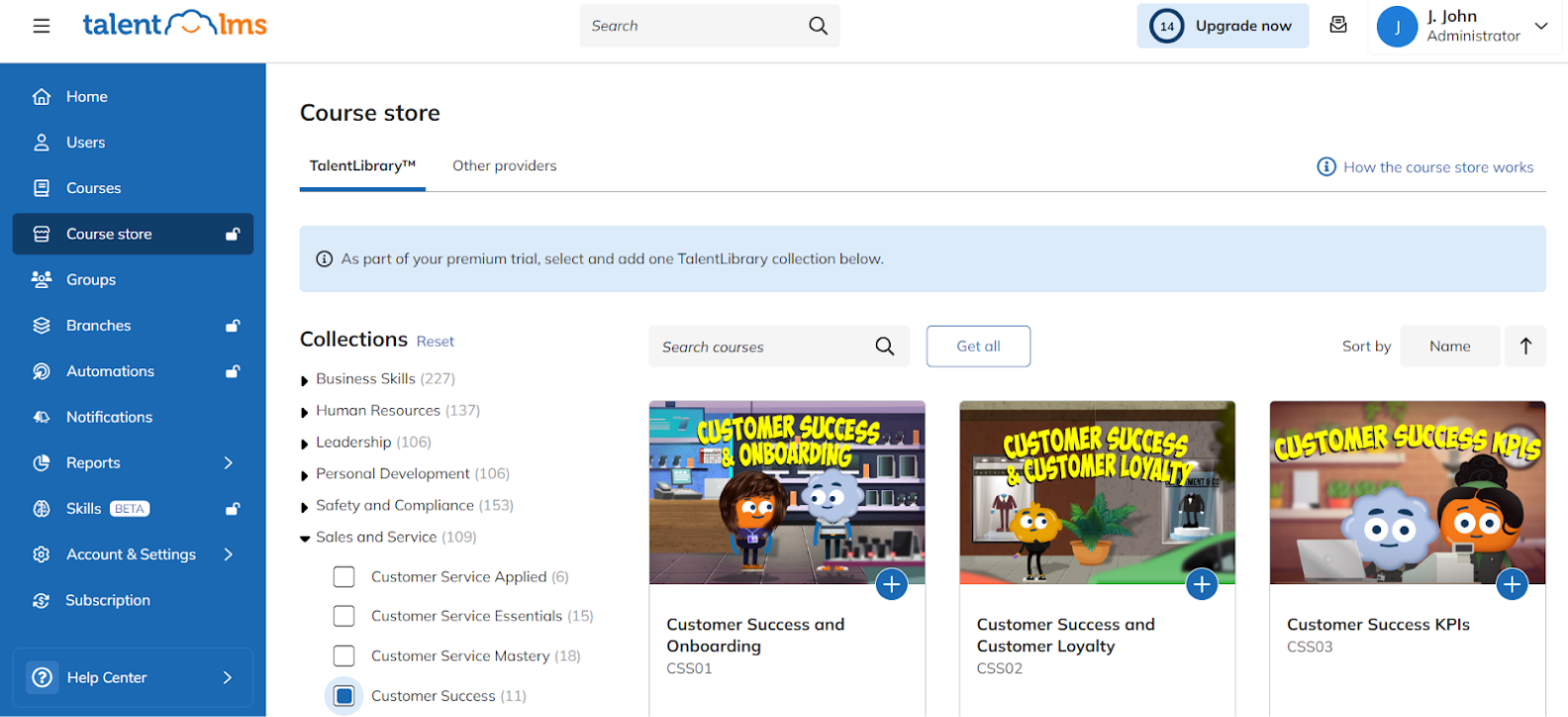The height and width of the screenshot is (717, 1568).
Task: Open the hamburger menu icon
Action: (41, 26)
